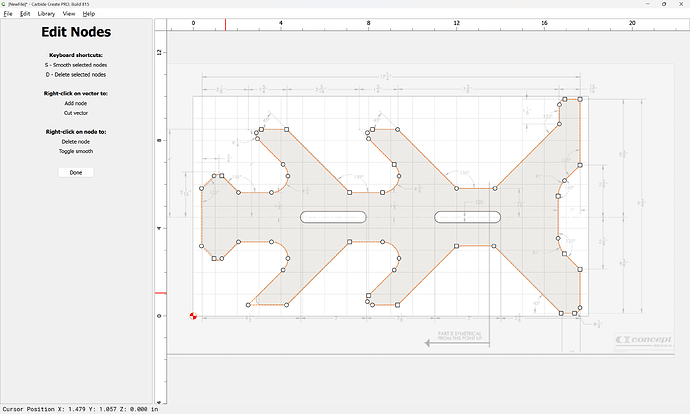The image size is (690, 414).
Task: Click the "Keyboard shortcuts:" label
Action: click(76, 55)
